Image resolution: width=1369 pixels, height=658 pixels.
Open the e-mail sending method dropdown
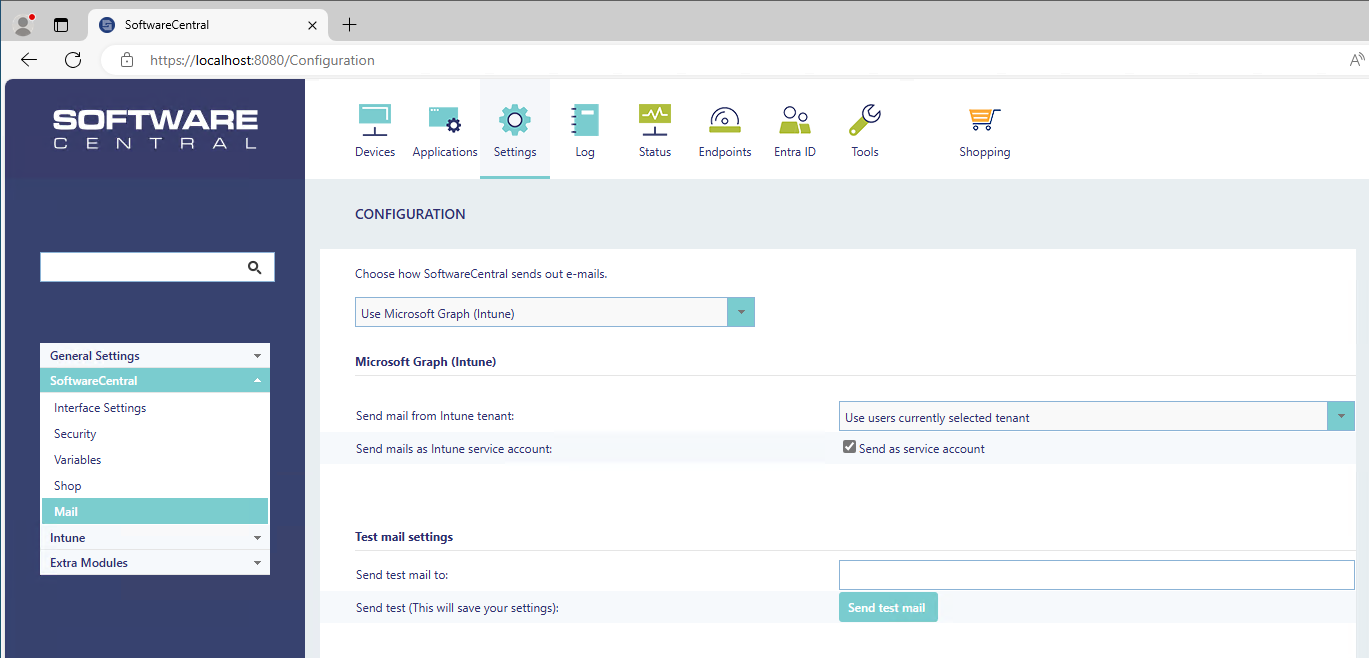740,313
